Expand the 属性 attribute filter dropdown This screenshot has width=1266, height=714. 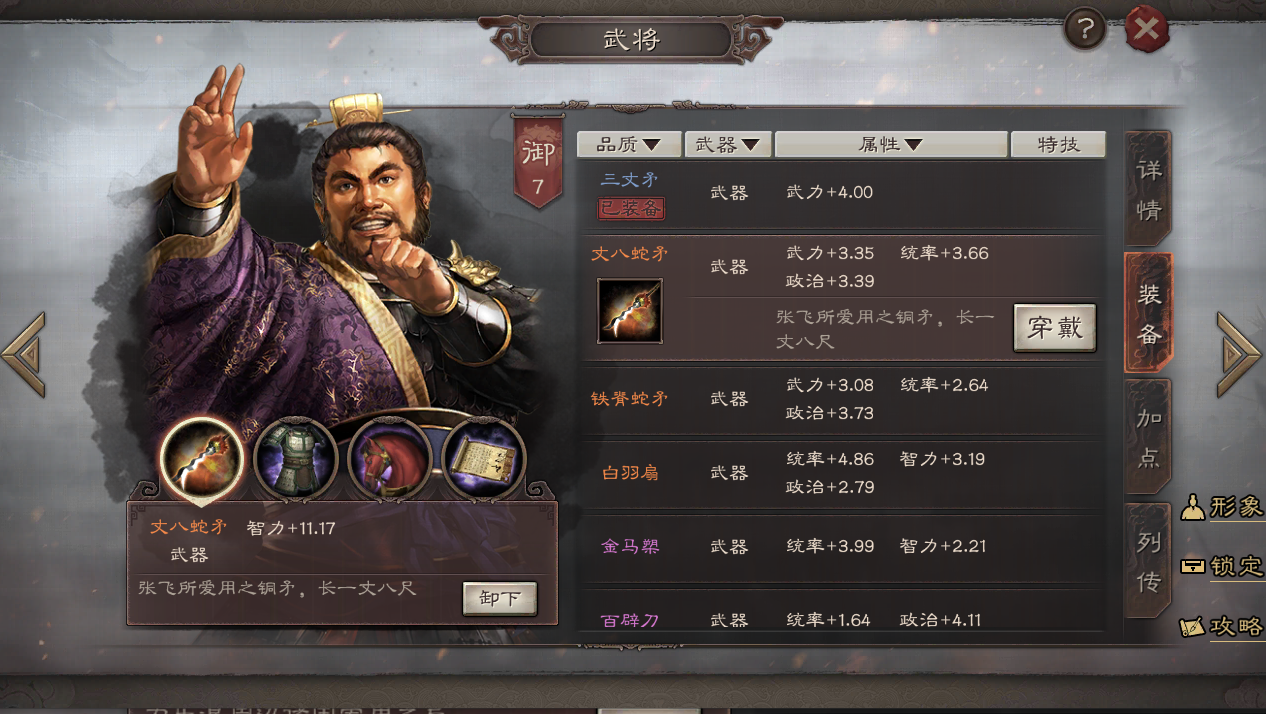point(891,145)
